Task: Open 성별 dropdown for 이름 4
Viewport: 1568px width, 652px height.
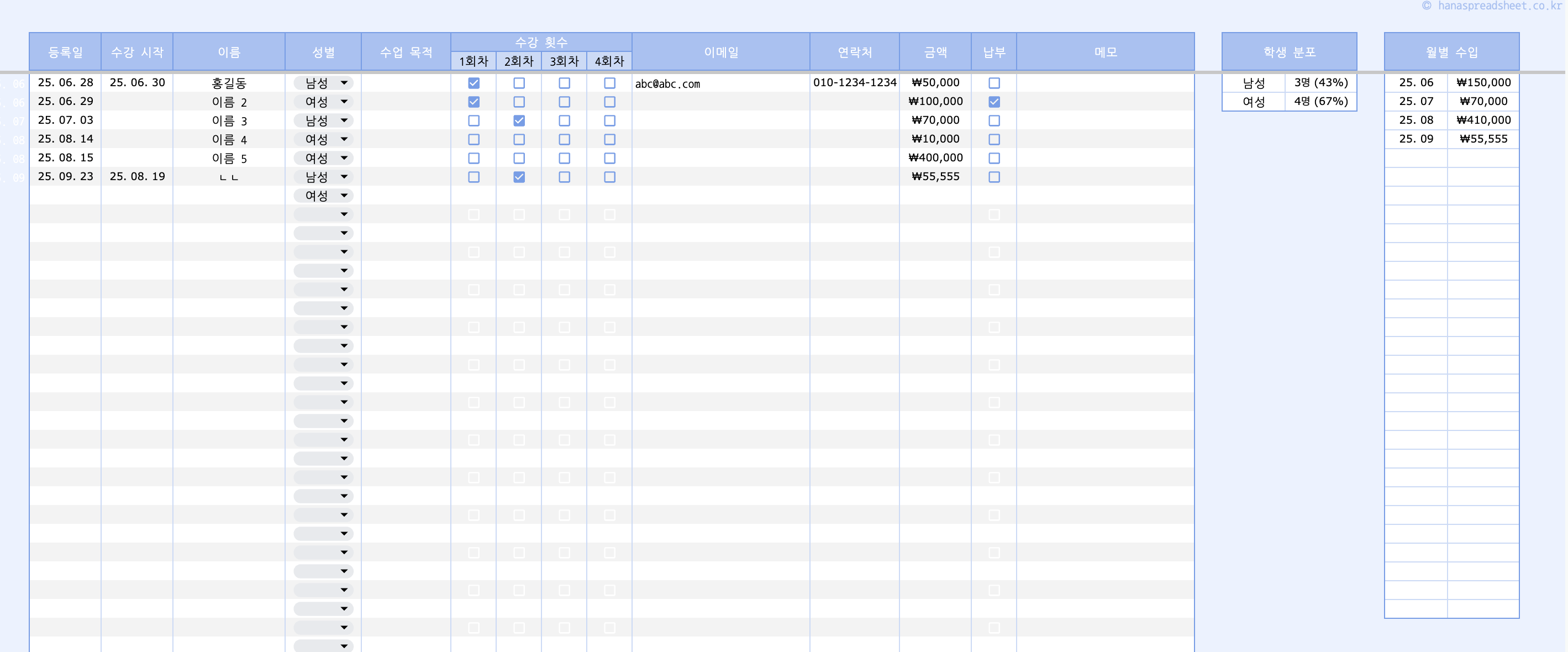Action: tap(344, 139)
